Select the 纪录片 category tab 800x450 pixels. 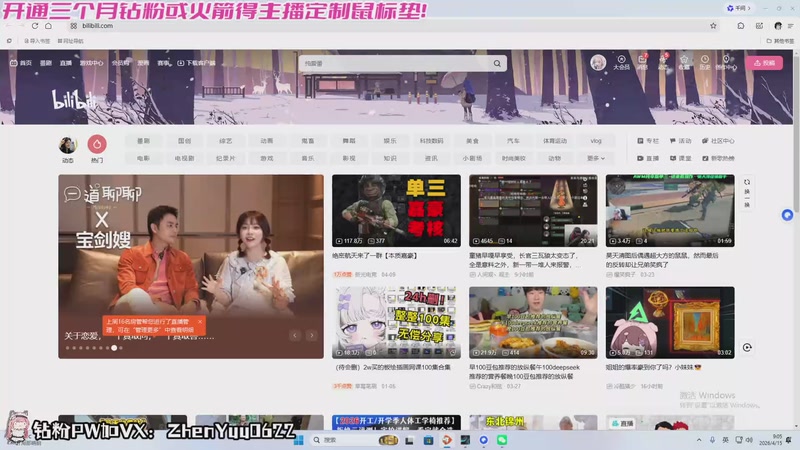[226, 158]
